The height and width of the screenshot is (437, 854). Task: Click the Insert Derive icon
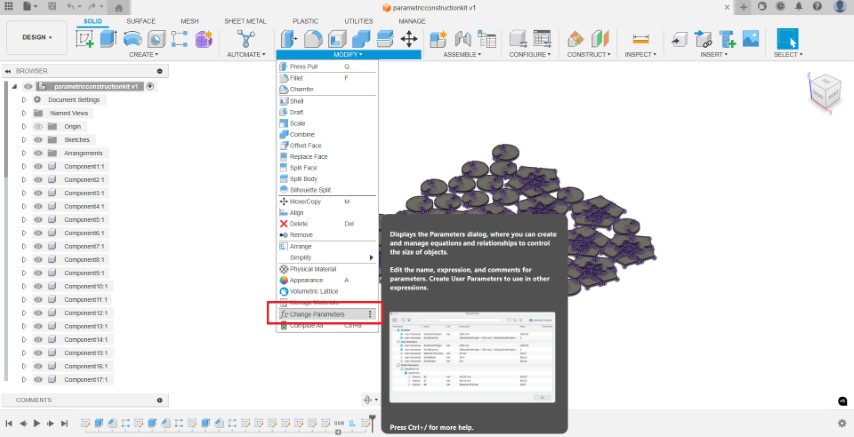tap(703, 39)
